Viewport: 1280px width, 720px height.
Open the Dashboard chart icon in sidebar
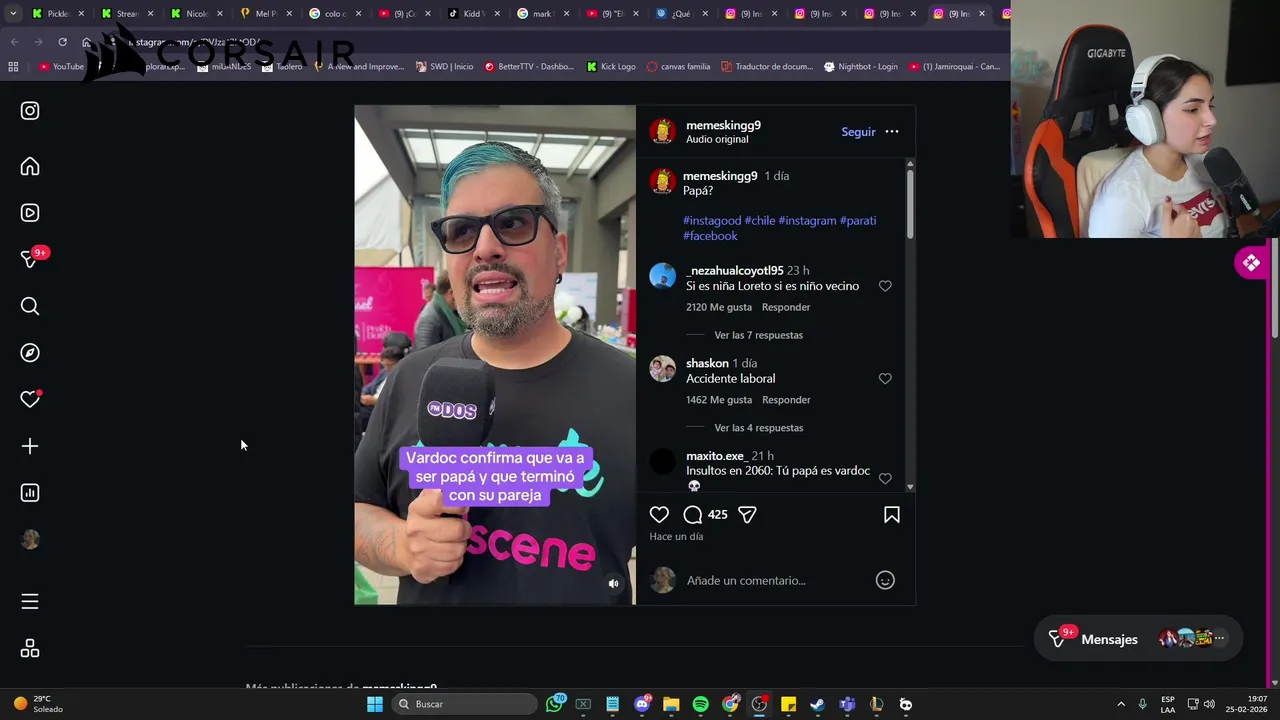click(30, 493)
